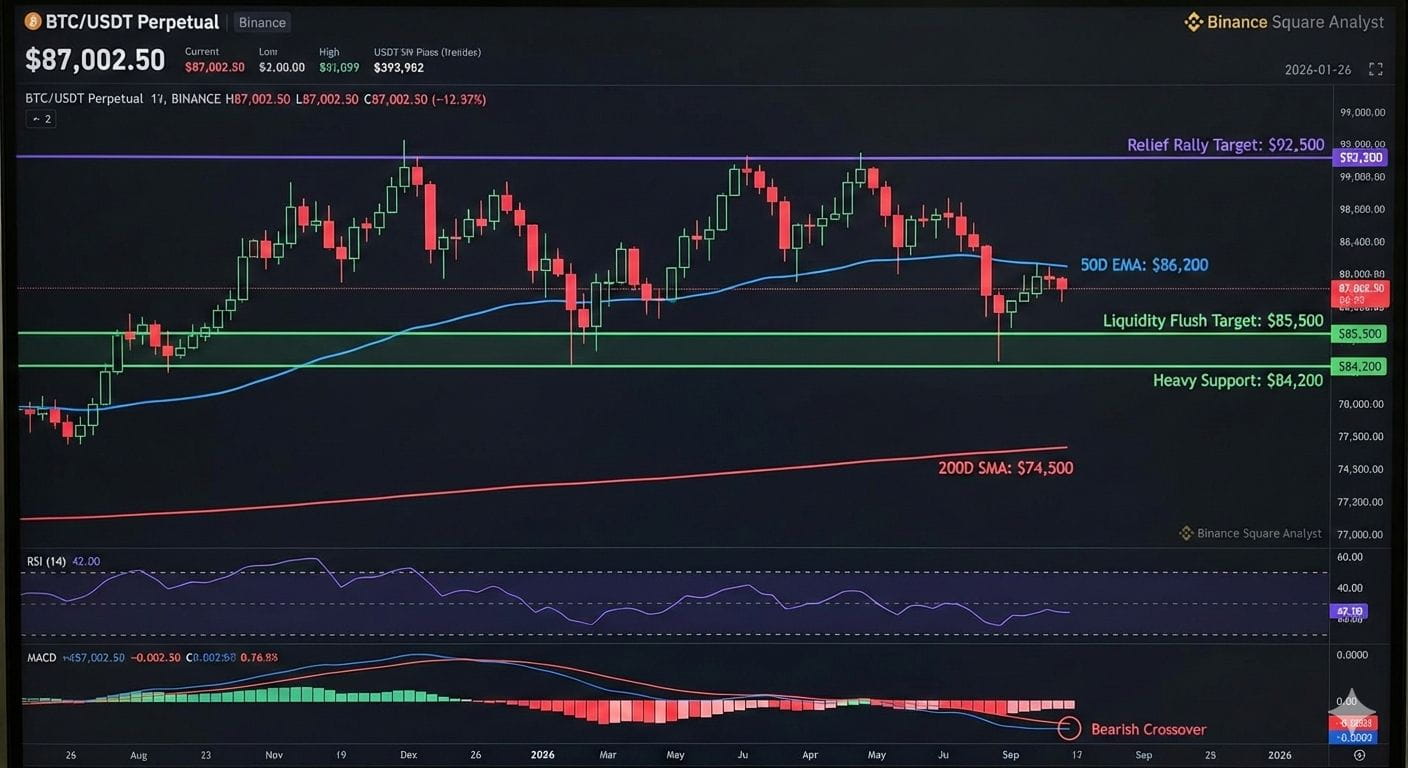Click the large $87,002.50 price
The height and width of the screenshot is (768, 1408).
click(95, 60)
